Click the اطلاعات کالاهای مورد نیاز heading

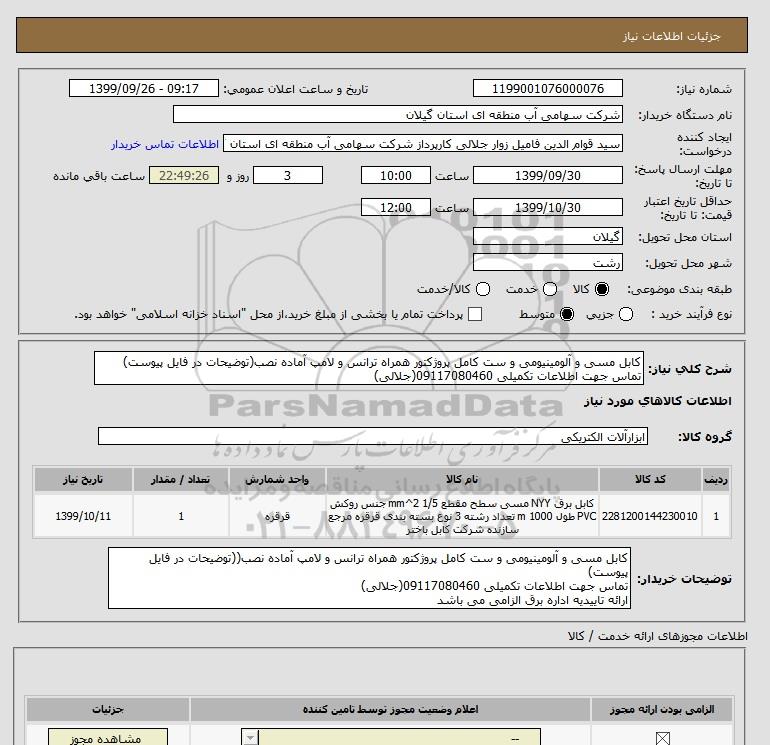(x=658, y=401)
